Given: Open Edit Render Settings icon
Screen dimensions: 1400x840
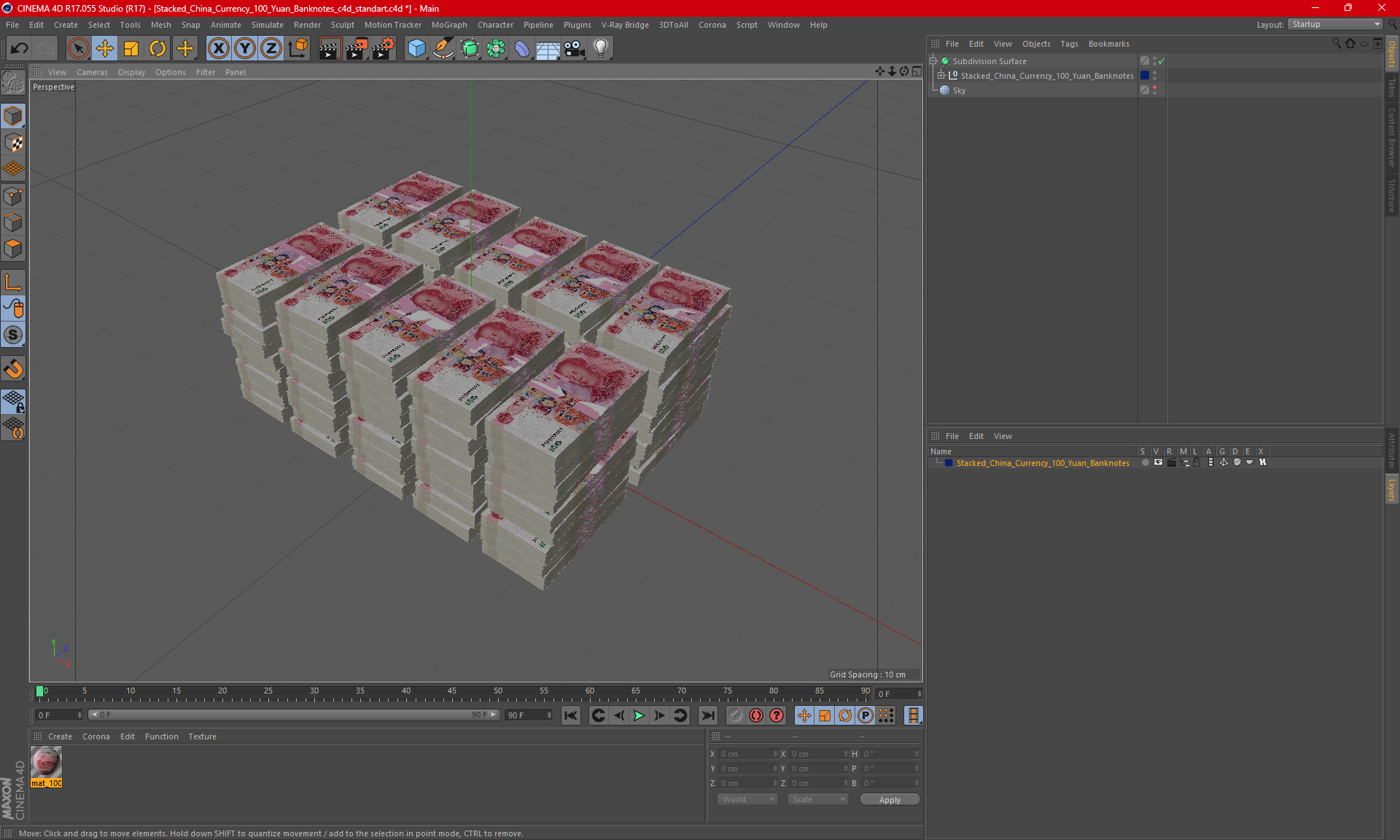Looking at the screenshot, I should click(x=383, y=49).
